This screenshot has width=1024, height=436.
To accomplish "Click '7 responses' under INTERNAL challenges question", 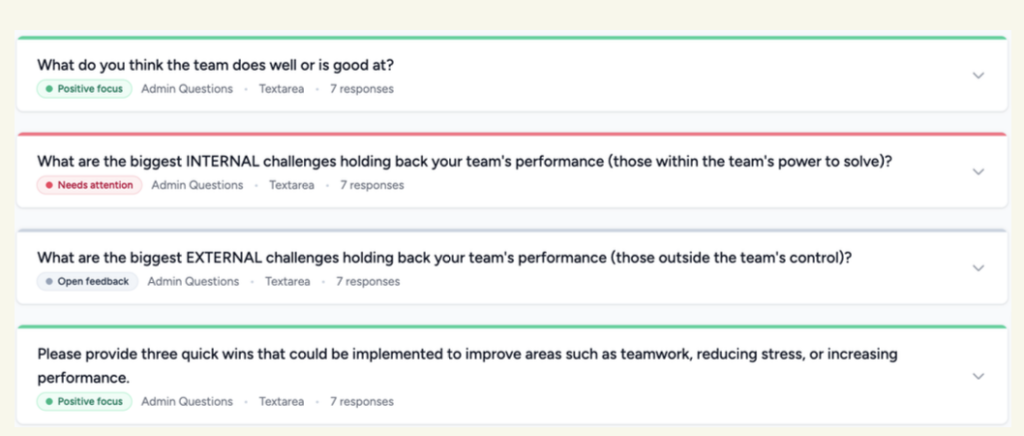I will click(371, 185).
